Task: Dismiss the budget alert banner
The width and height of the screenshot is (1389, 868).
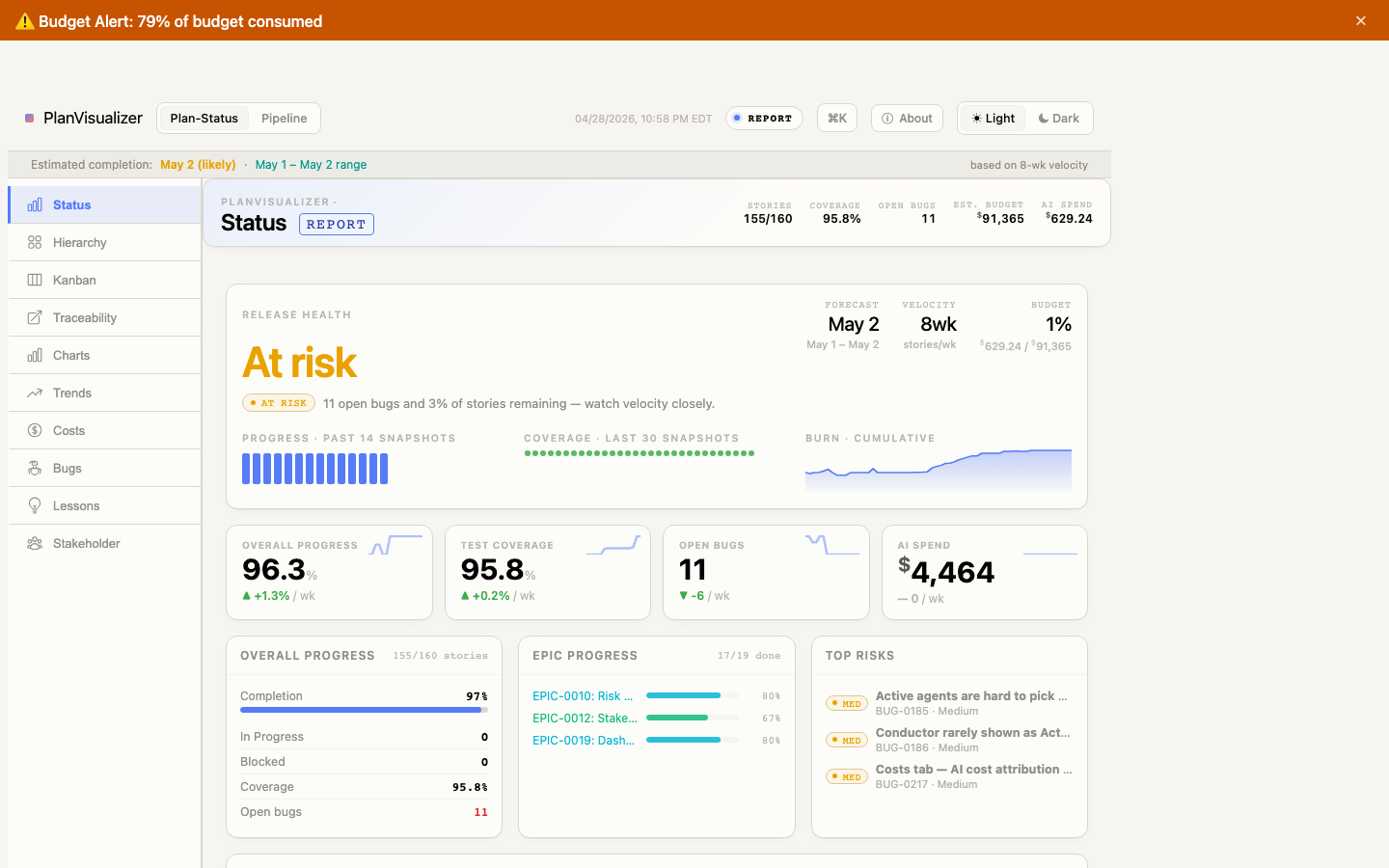Action: (x=1361, y=20)
